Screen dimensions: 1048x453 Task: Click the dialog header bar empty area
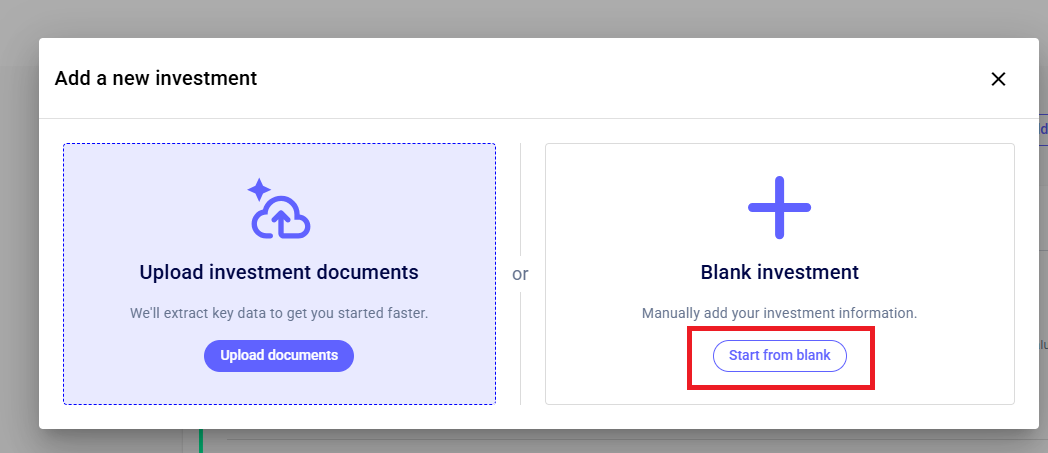[x=600, y=78]
